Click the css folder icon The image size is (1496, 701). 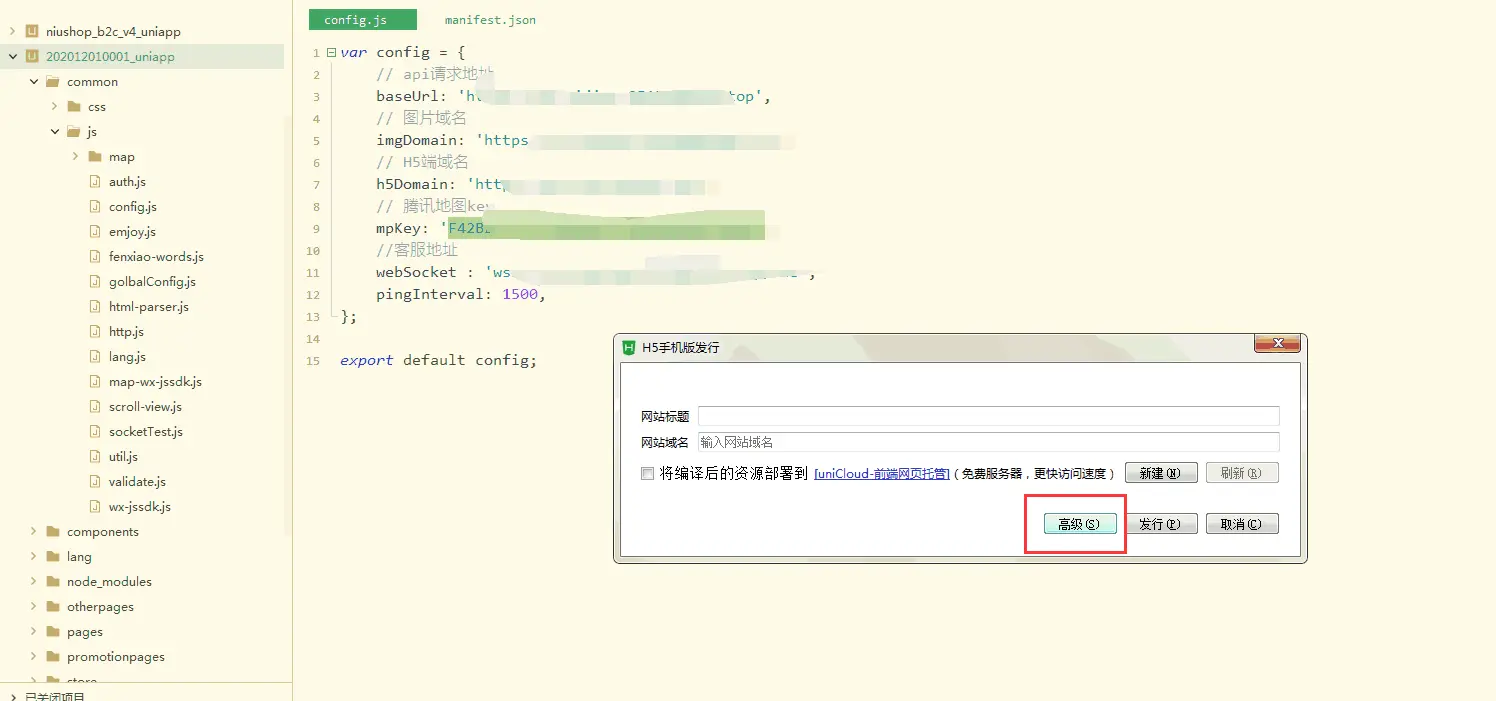pyautogui.click(x=74, y=107)
